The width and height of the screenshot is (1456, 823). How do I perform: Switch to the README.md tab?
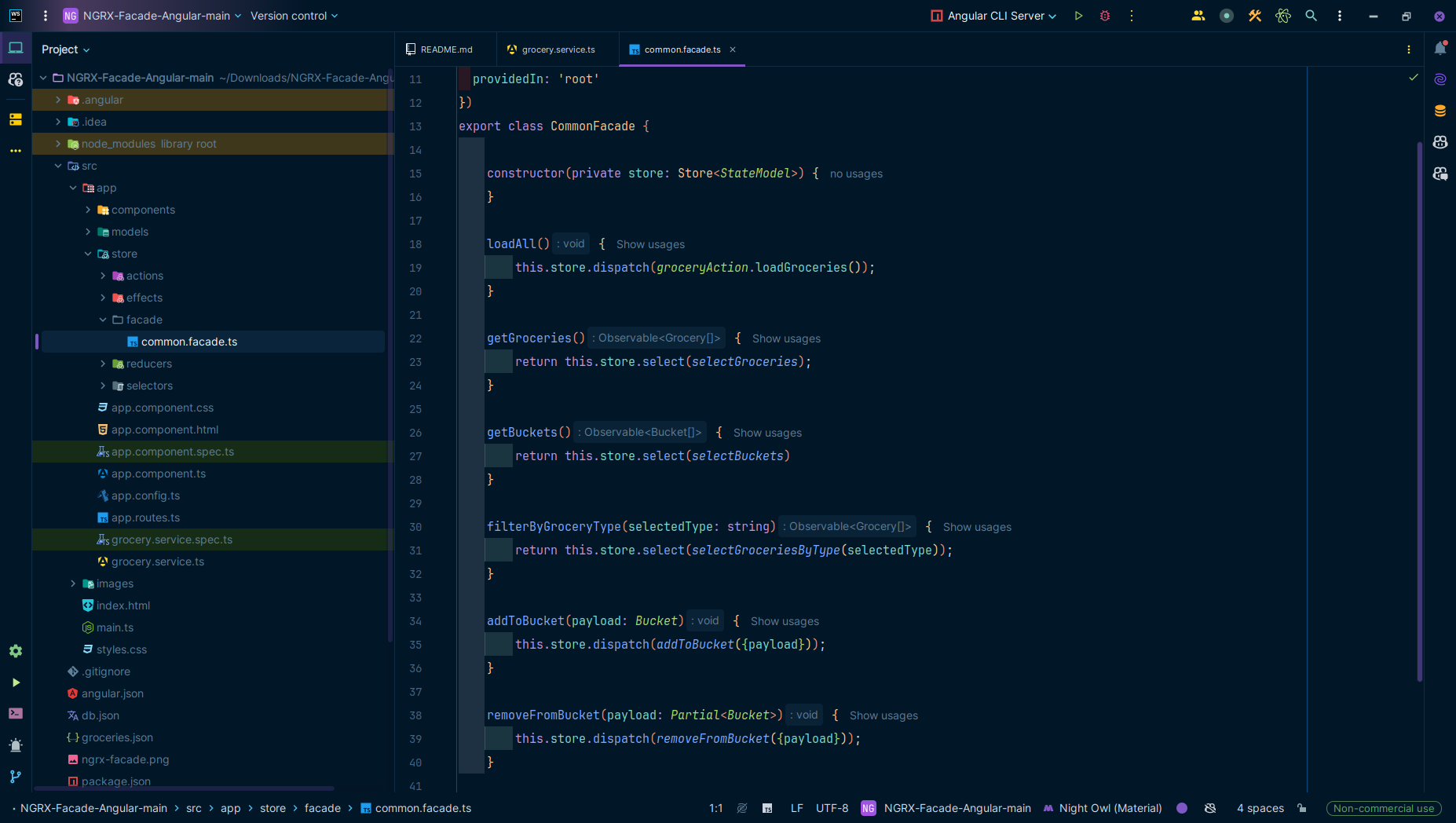446,49
